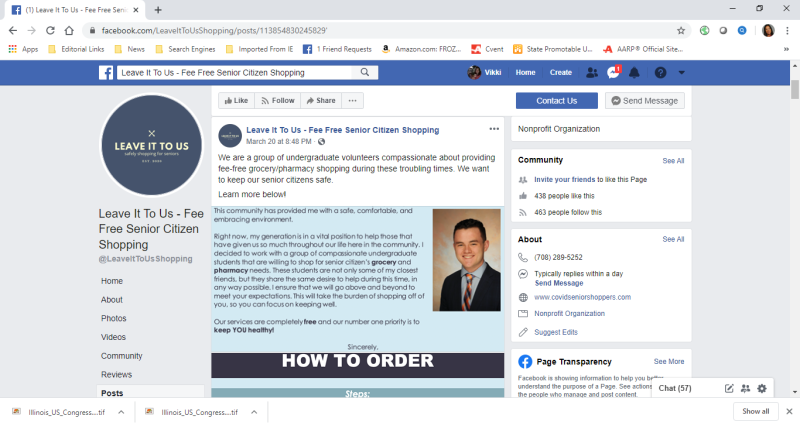This screenshot has height=426, width=800.
Task: Reload the page with the refresh icon
Action: click(x=50, y=31)
